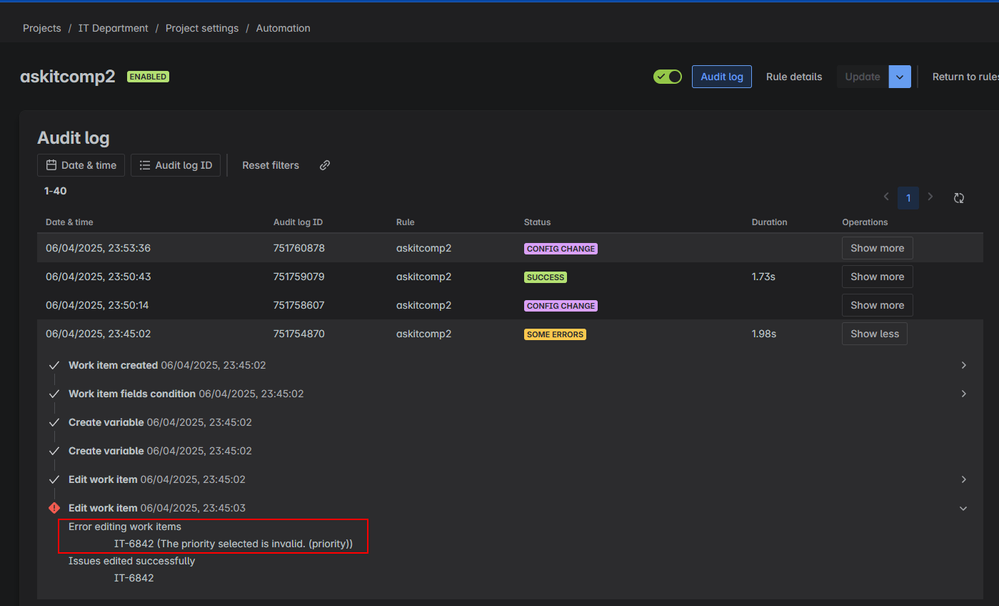Click the Status column header
Screen dimensions: 999x606
pyautogui.click(x=537, y=222)
